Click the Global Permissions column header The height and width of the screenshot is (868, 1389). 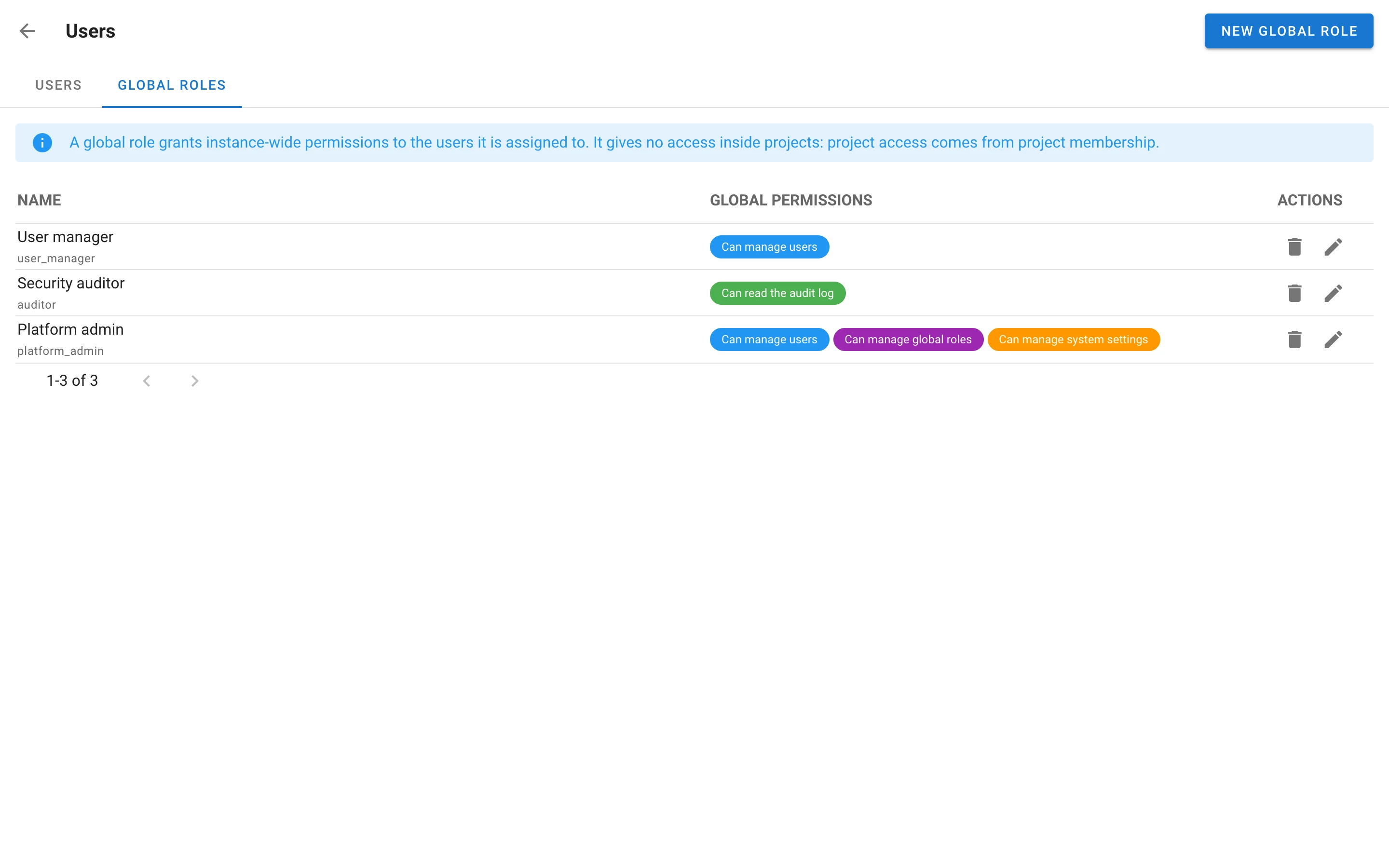pos(790,200)
